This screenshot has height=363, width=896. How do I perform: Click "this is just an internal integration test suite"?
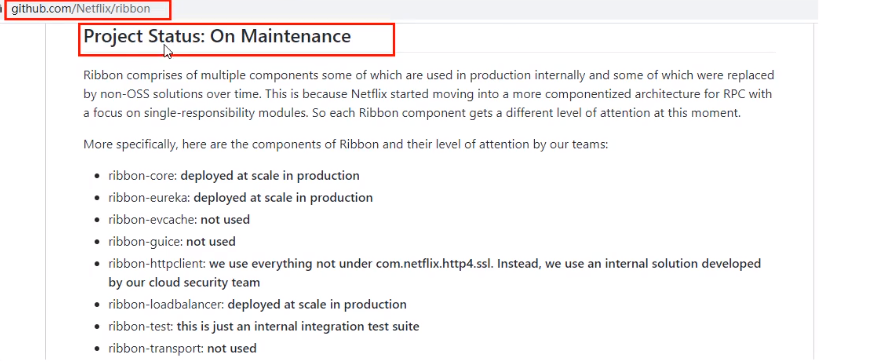coord(298,326)
